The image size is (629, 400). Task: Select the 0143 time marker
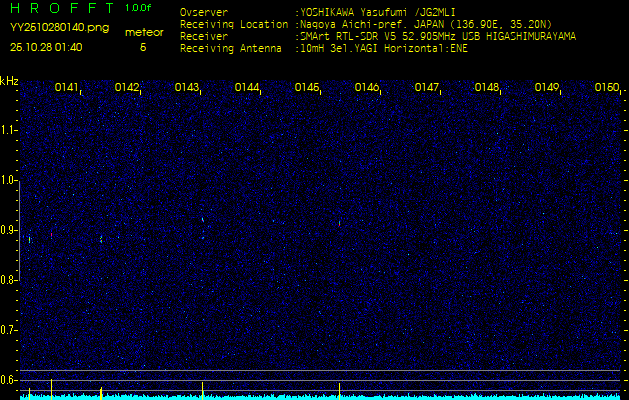coord(187,88)
